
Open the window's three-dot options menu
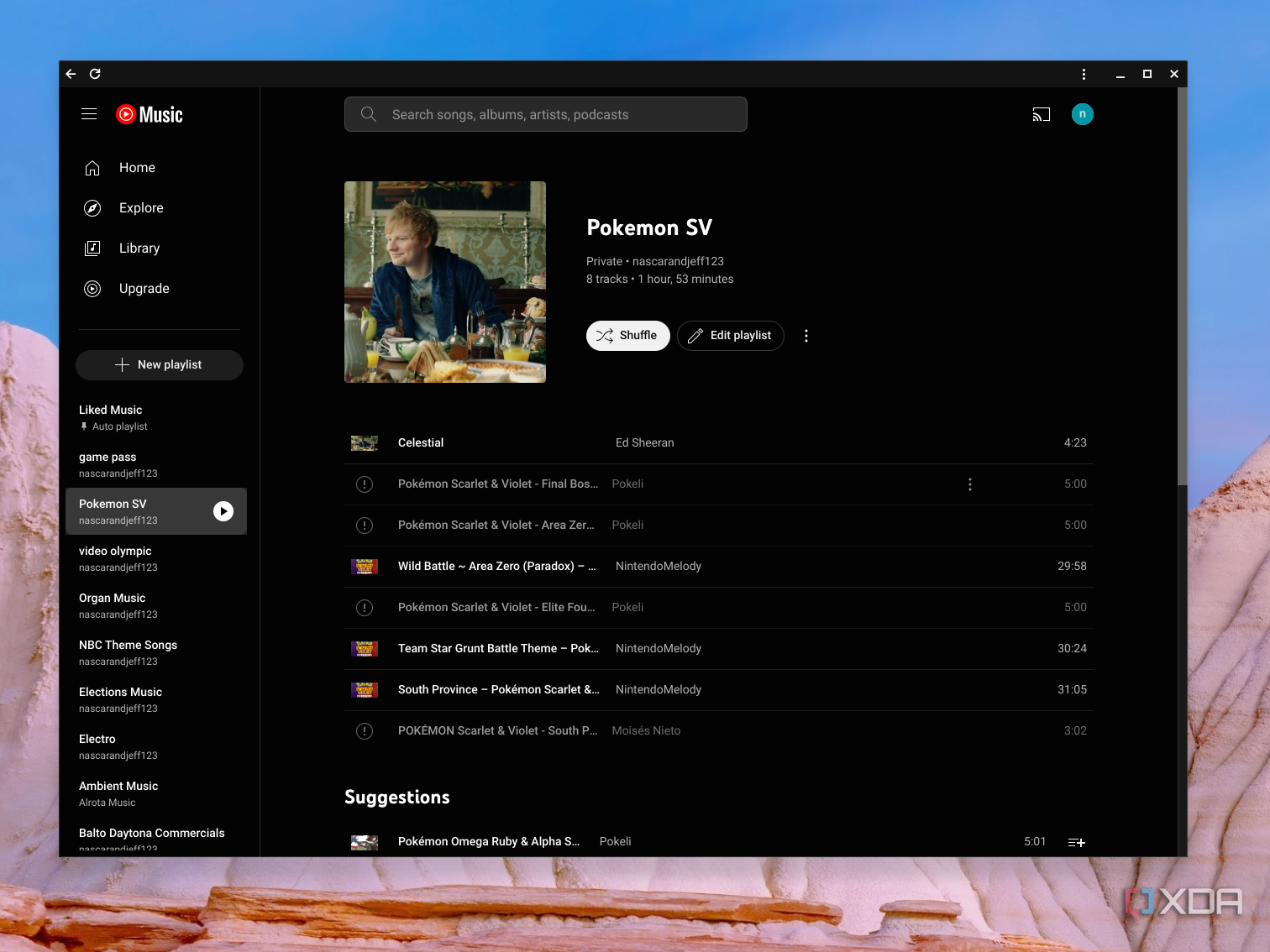[1084, 74]
